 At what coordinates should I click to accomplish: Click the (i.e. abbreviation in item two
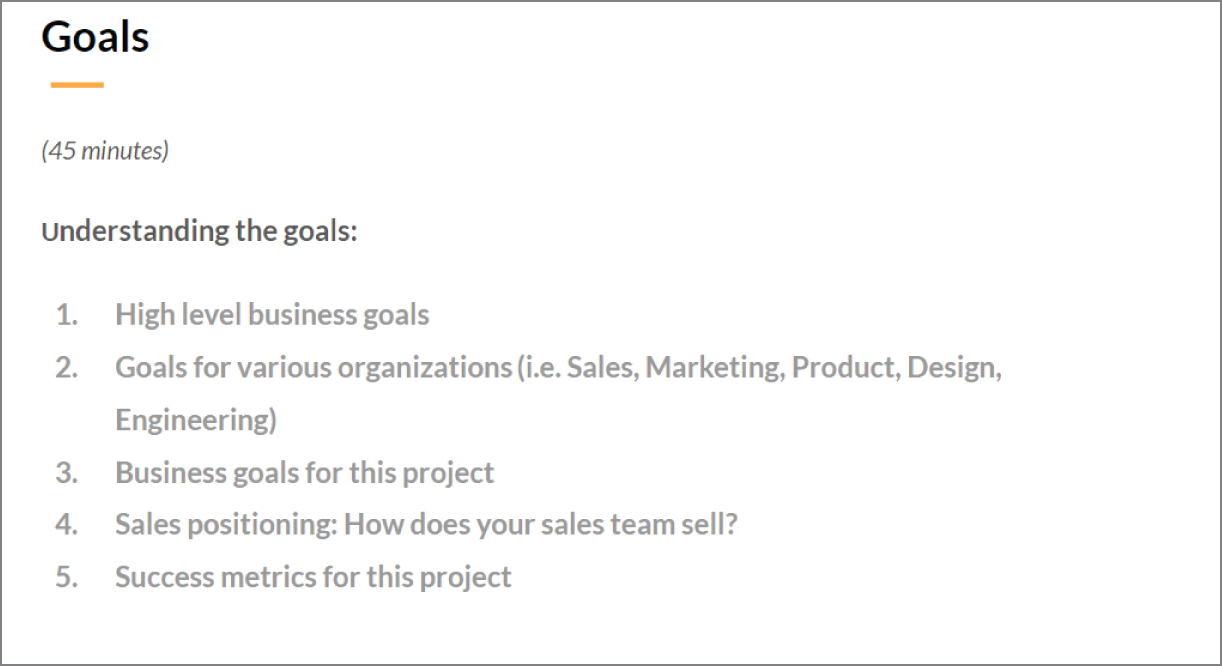tap(540, 368)
